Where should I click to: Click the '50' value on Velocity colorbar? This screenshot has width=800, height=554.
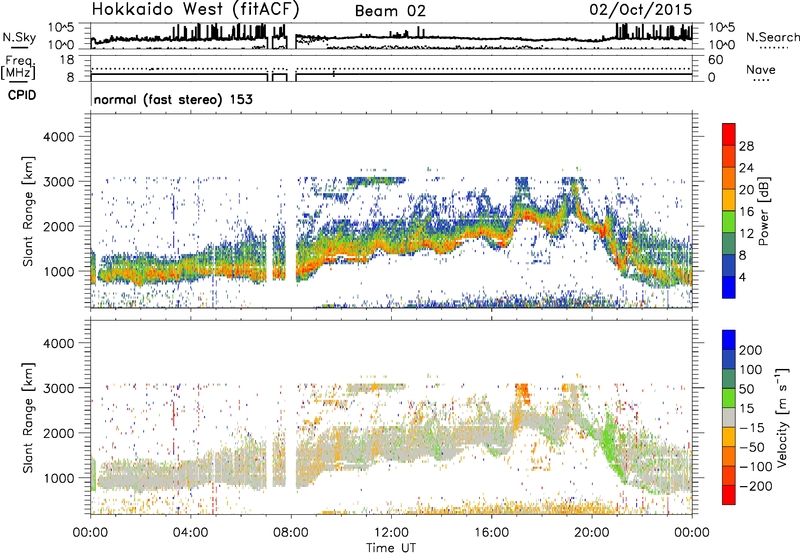pos(746,389)
